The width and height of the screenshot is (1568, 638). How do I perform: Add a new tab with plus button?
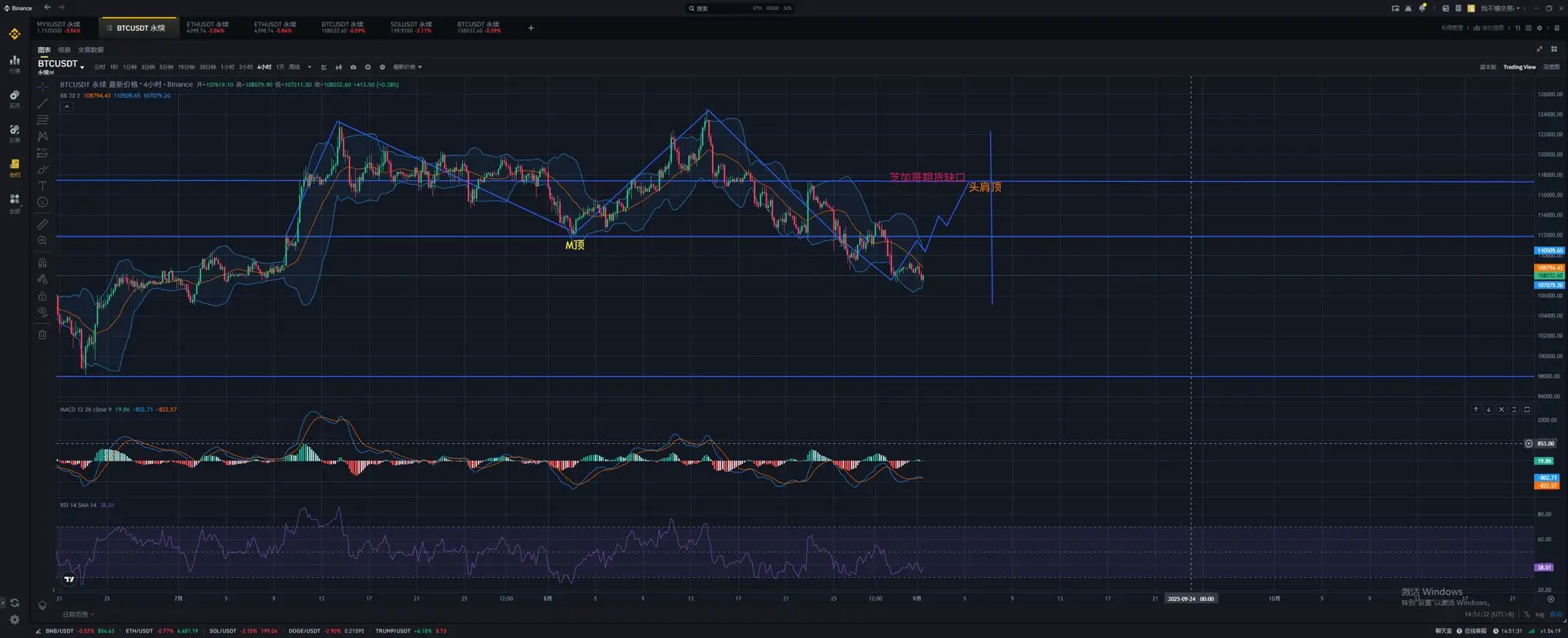point(531,29)
